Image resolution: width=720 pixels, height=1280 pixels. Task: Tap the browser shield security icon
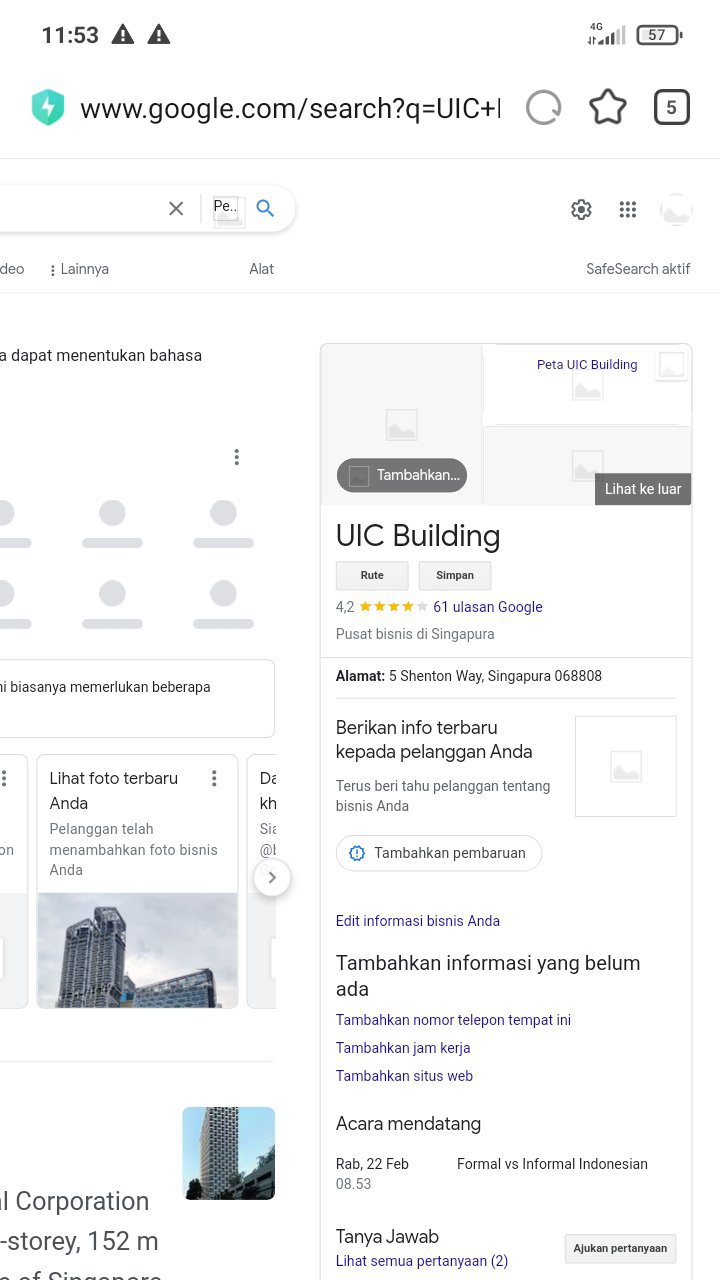pyautogui.click(x=48, y=108)
